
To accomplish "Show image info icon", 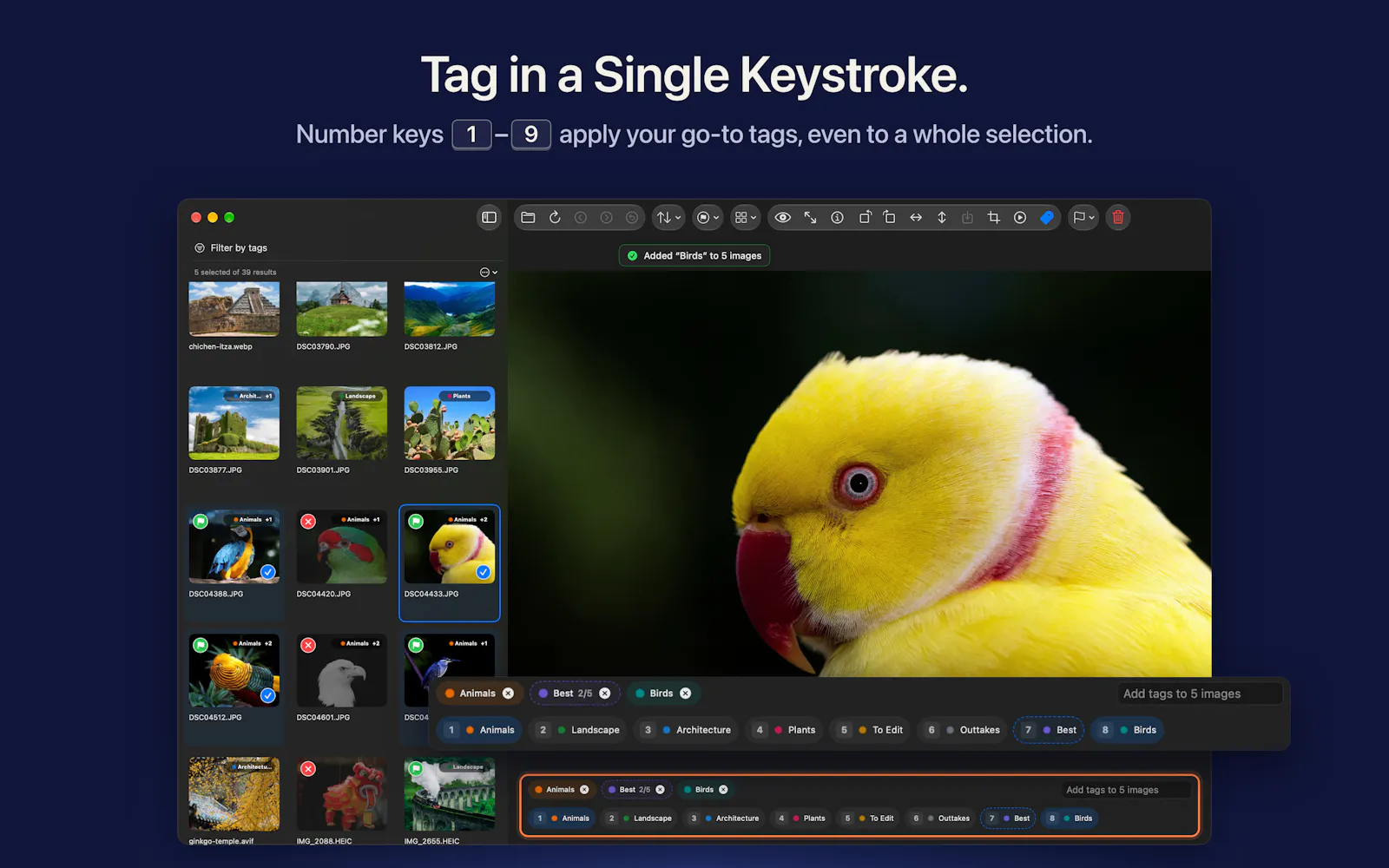I will pos(837,218).
